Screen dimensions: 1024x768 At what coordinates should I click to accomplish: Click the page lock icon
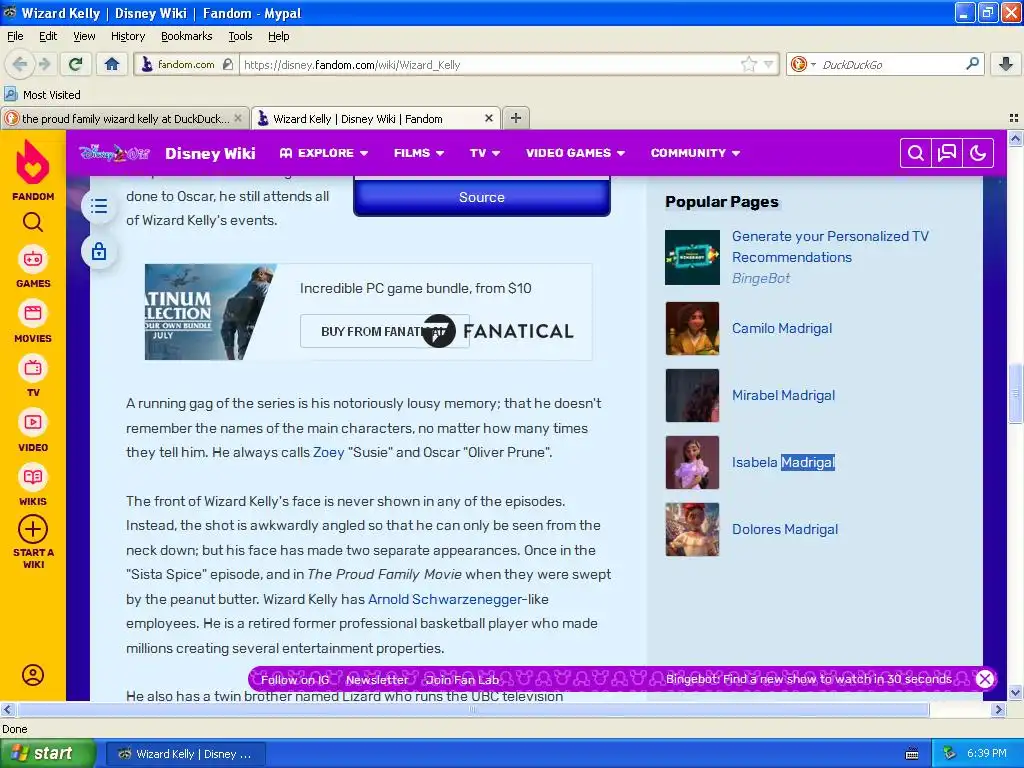99,251
